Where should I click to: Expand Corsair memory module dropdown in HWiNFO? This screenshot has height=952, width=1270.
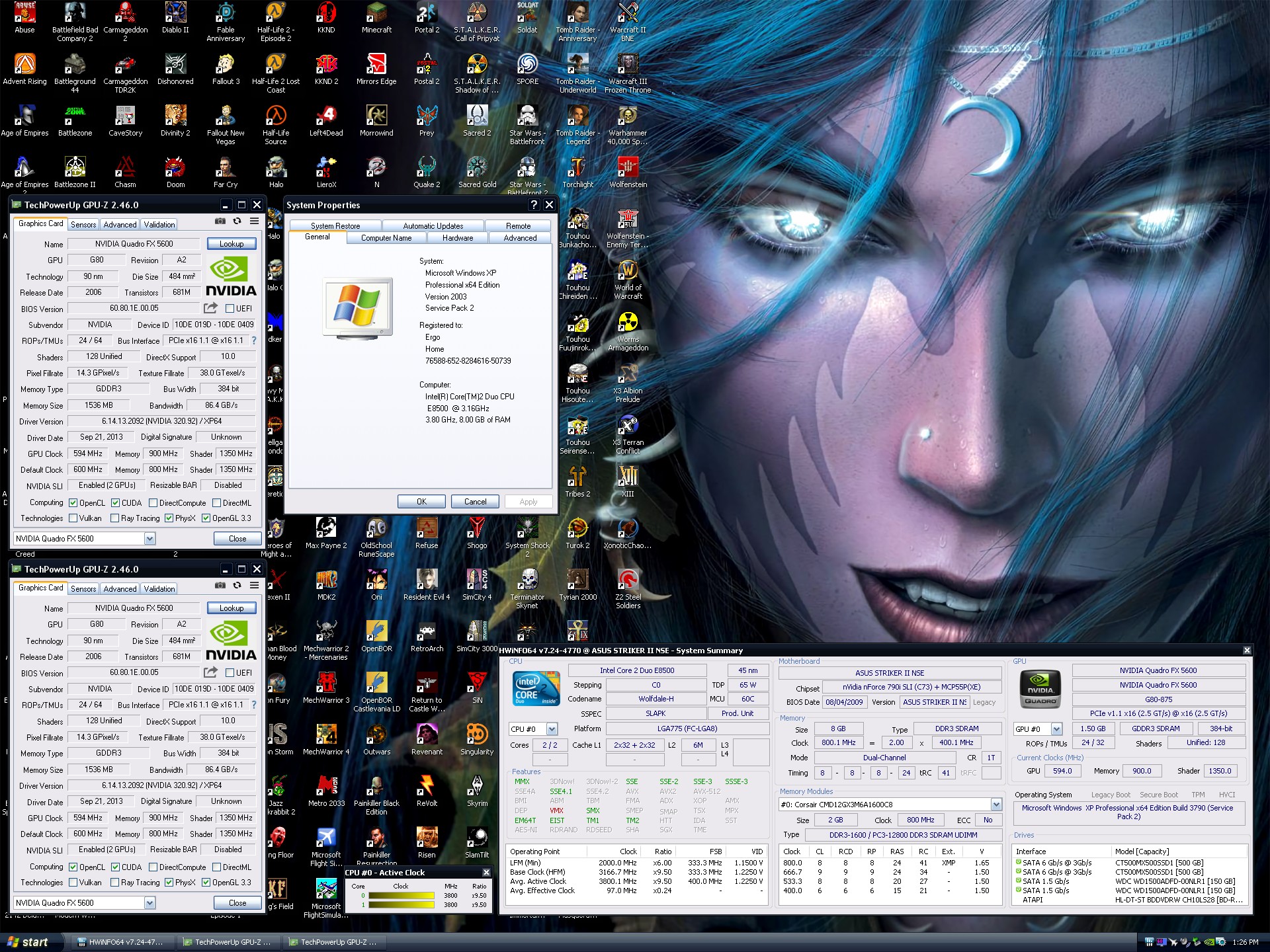[996, 805]
